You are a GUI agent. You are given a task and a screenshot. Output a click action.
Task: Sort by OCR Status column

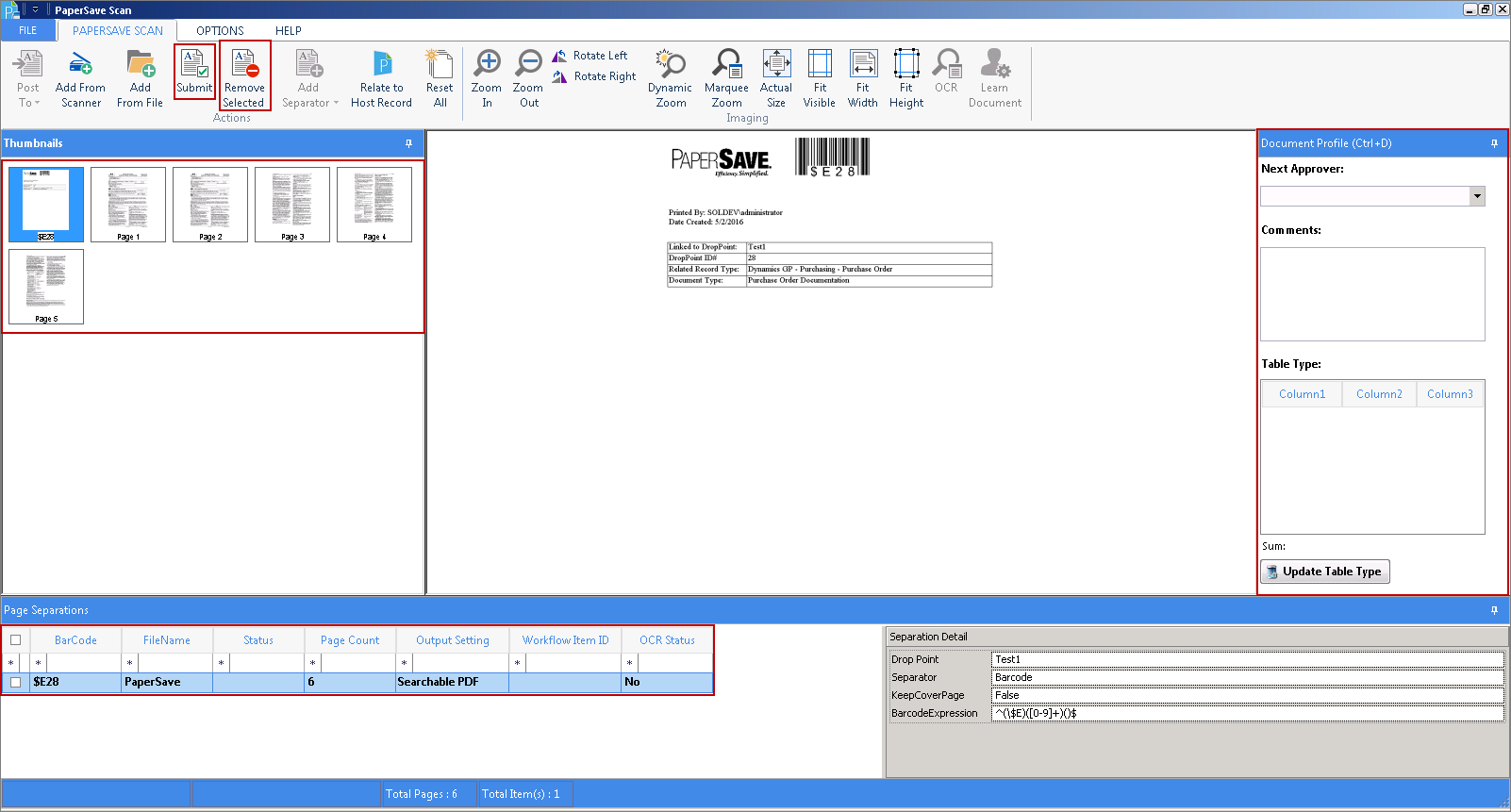click(667, 640)
